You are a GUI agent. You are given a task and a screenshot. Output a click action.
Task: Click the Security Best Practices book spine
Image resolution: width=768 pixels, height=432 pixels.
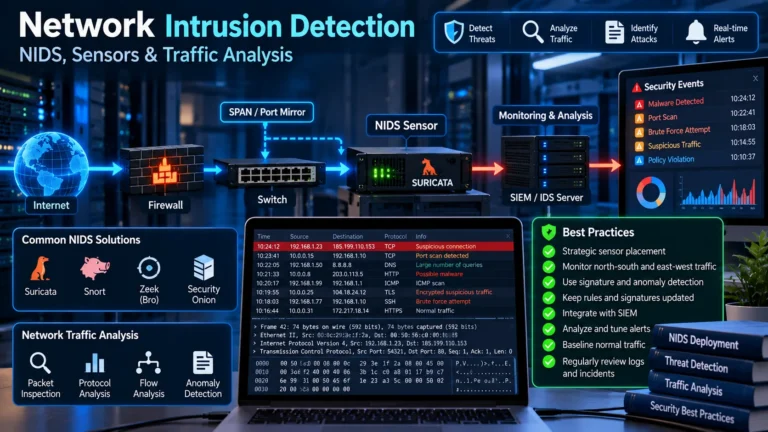click(693, 412)
